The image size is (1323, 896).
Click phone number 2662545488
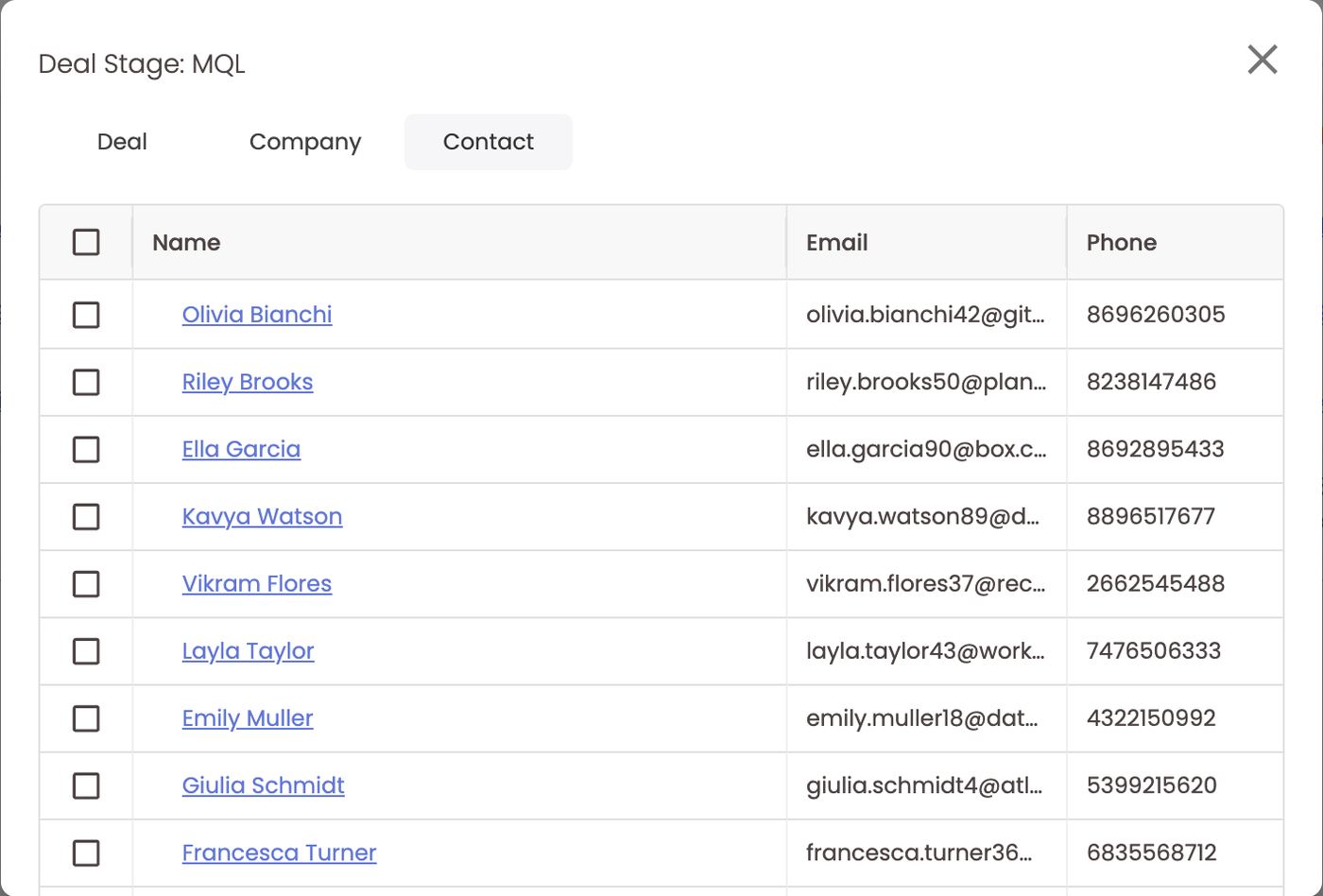tap(1156, 584)
